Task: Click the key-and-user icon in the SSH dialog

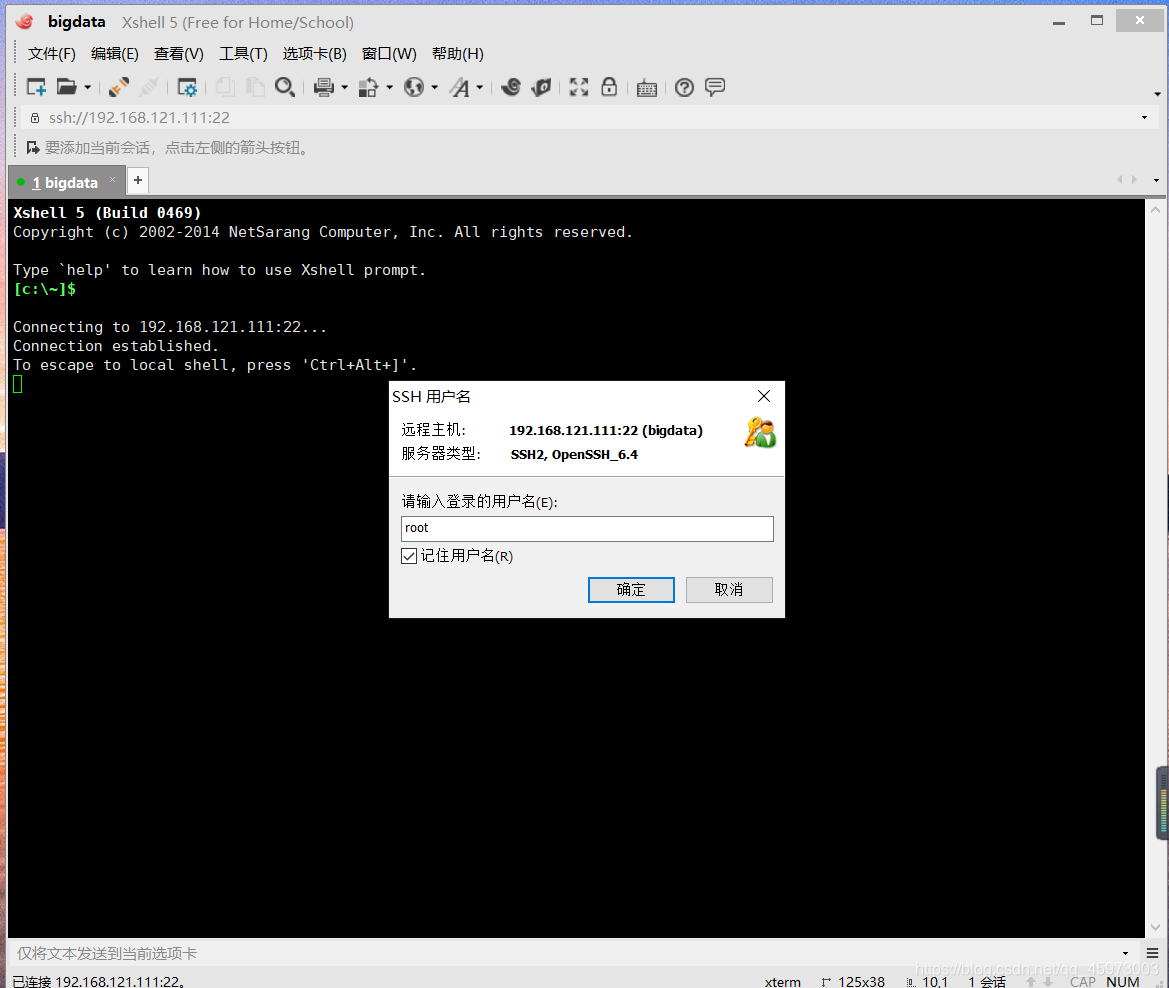Action: coord(760,433)
